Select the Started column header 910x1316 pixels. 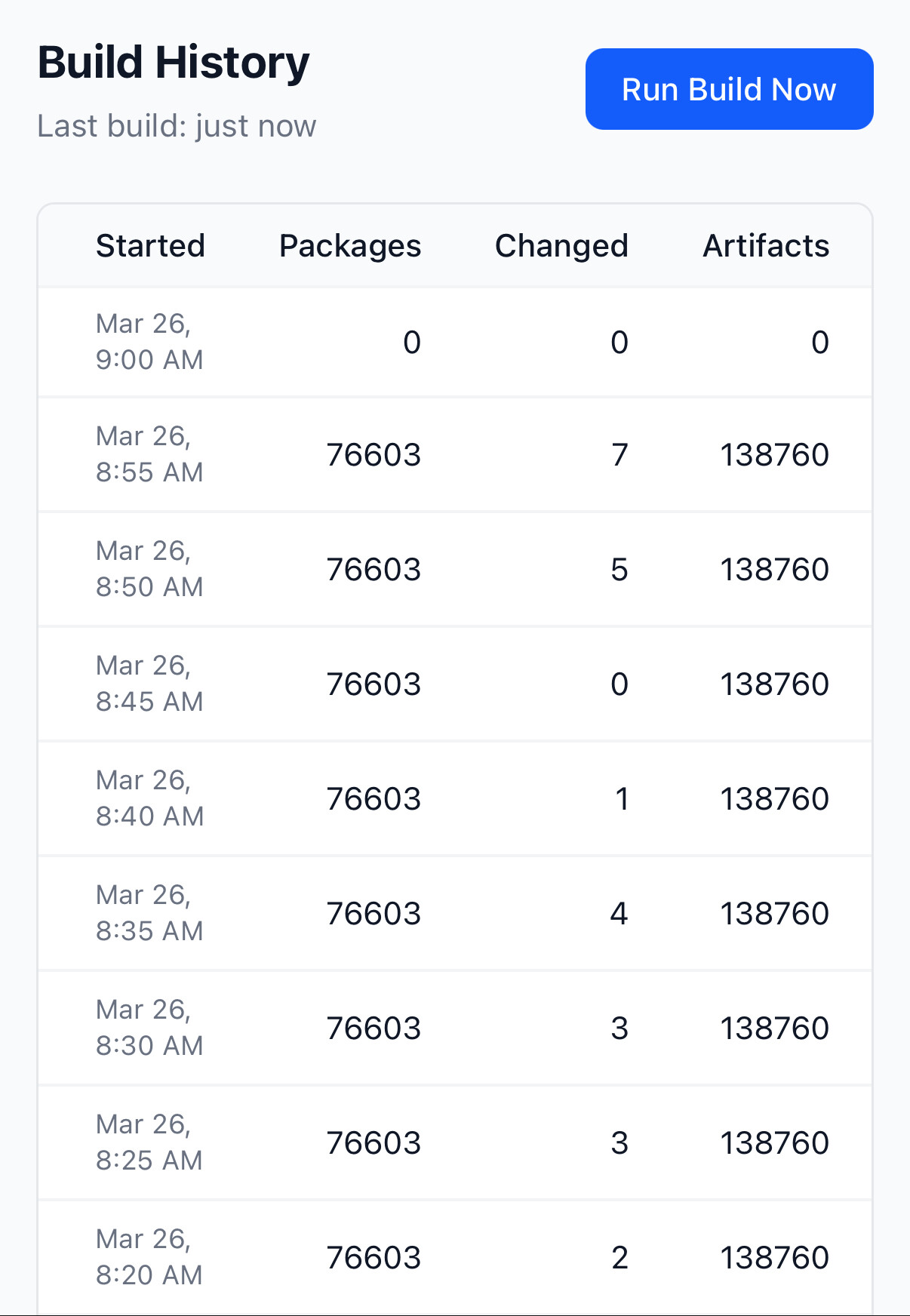point(150,246)
